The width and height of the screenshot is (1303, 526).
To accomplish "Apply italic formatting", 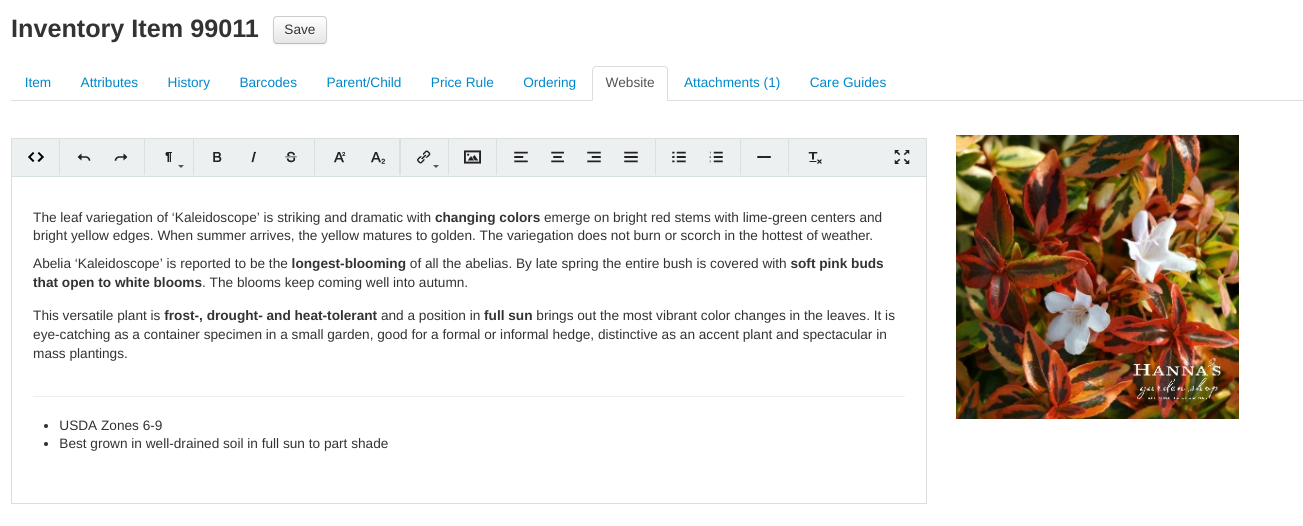I will tap(254, 157).
